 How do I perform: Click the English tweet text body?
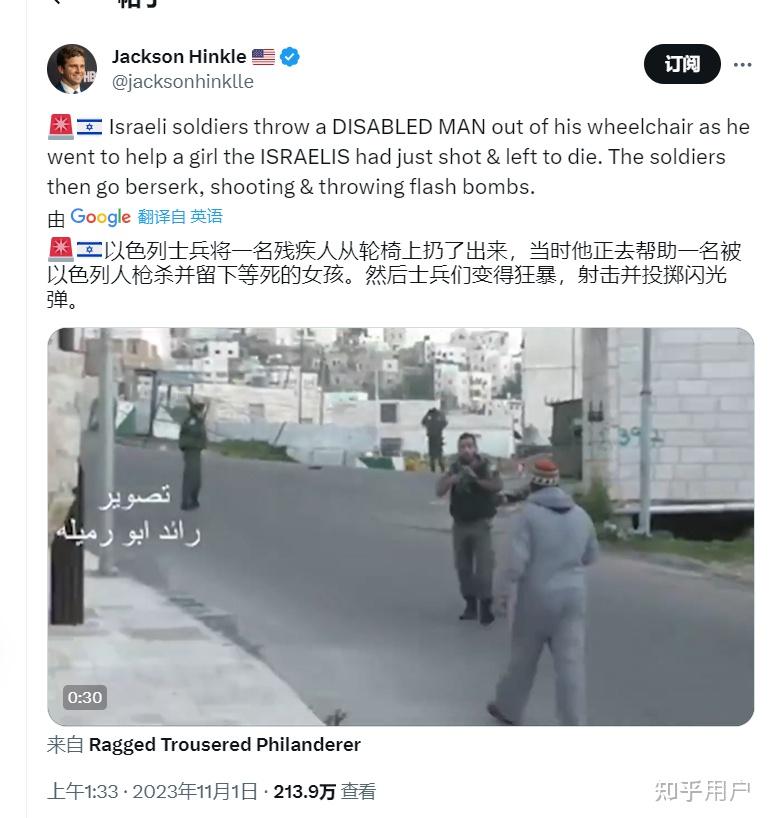pyautogui.click(x=399, y=157)
